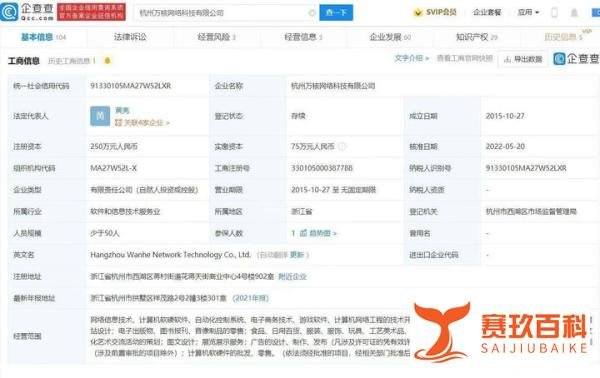This screenshot has height=378, width=600.
Task: Clear the search box with the X icon
Action: click(312, 13)
